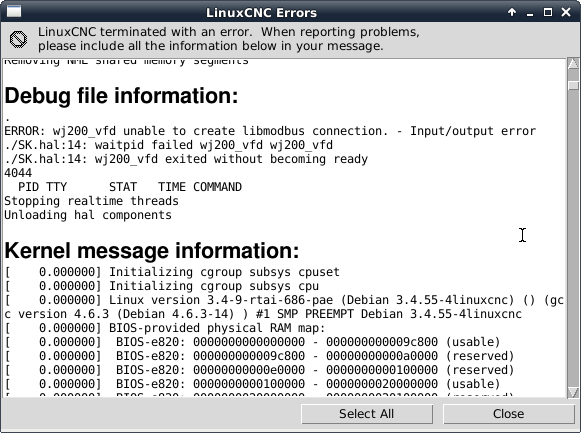Click the BIOS-e820 line ending '000000000009c800 (usable)'
Screen dimensions: 581x433
pyautogui.click(x=252, y=342)
